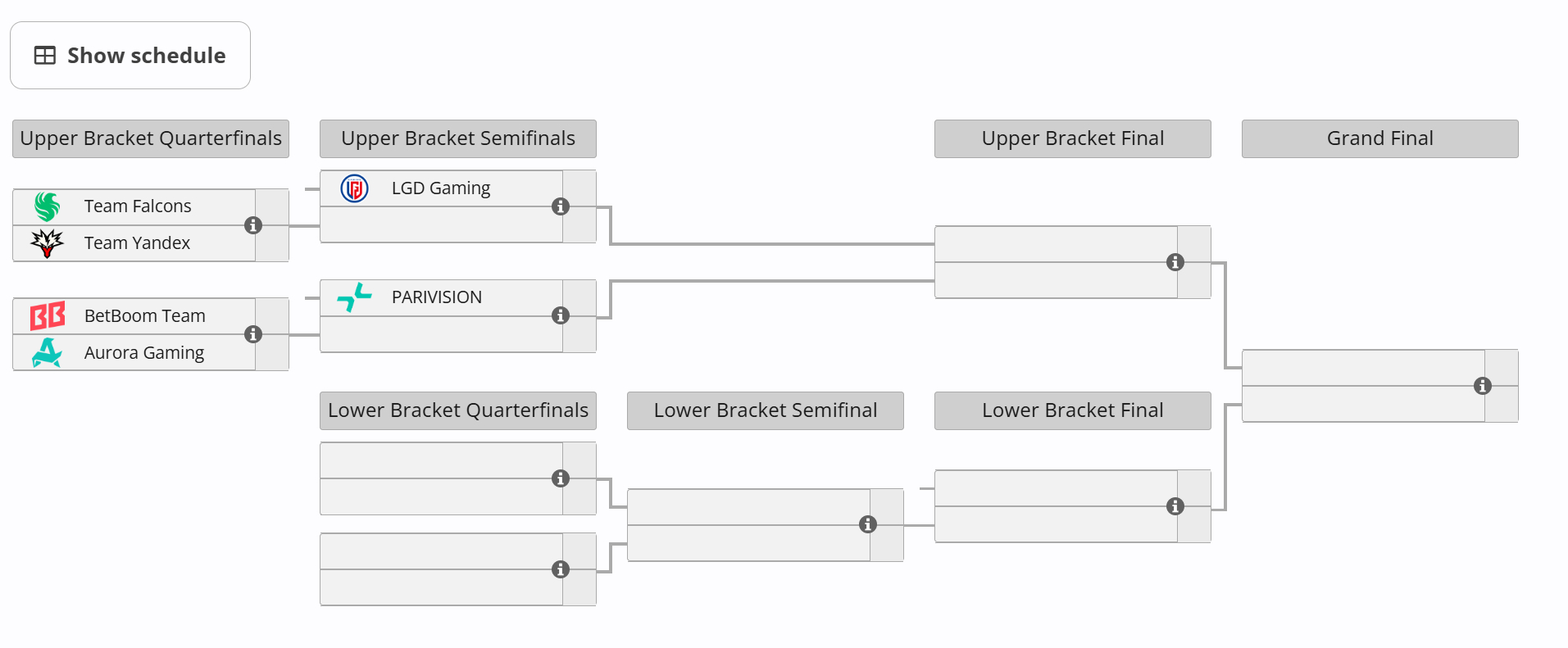The height and width of the screenshot is (648, 1568).
Task: View Upper Bracket Final match info icon
Action: point(1175,262)
